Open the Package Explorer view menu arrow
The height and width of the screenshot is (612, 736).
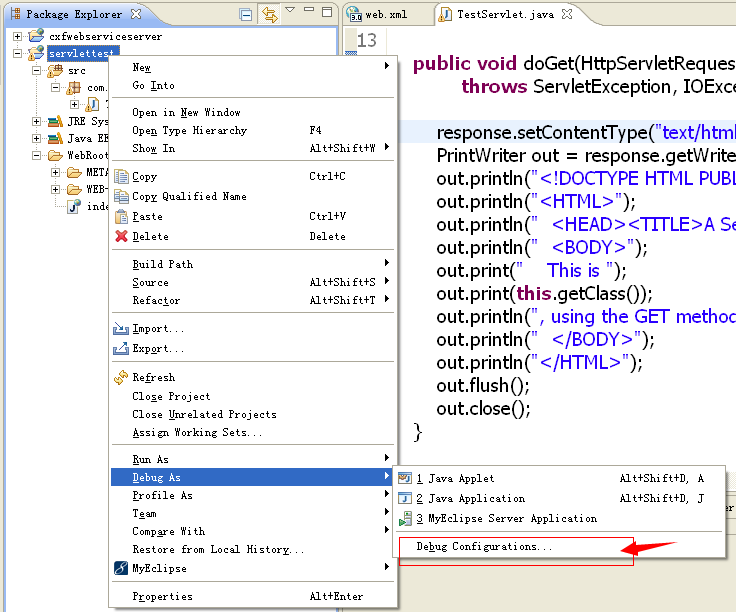click(x=289, y=11)
